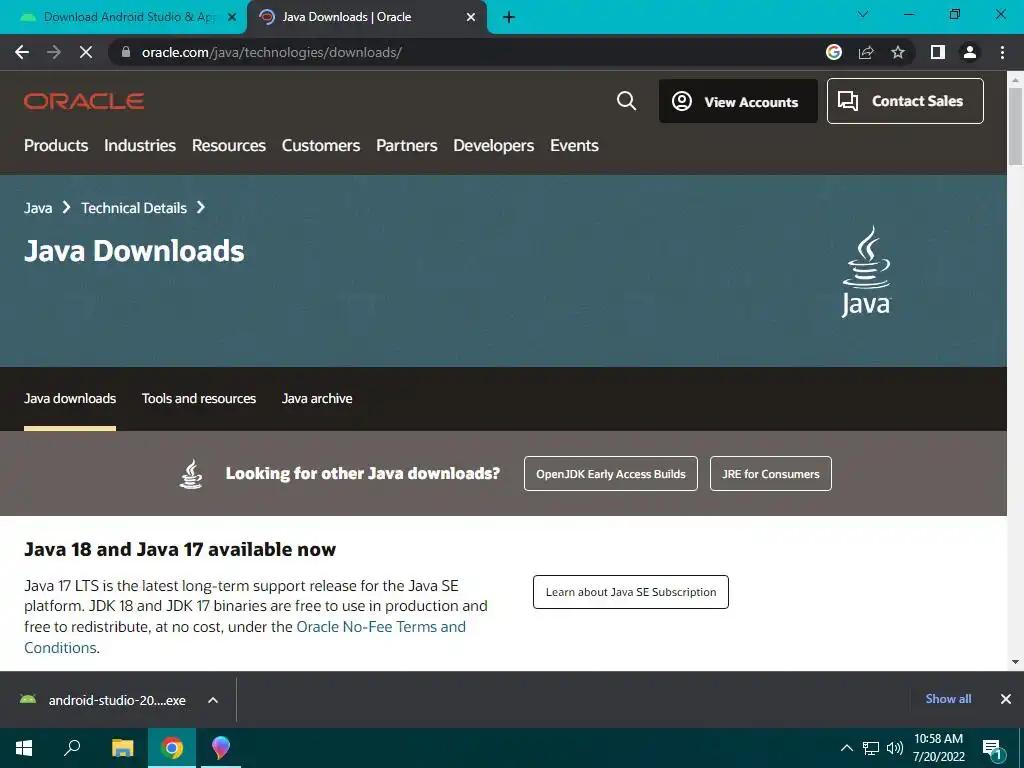
Task: Open the Chrome profile avatar icon
Action: (970, 52)
